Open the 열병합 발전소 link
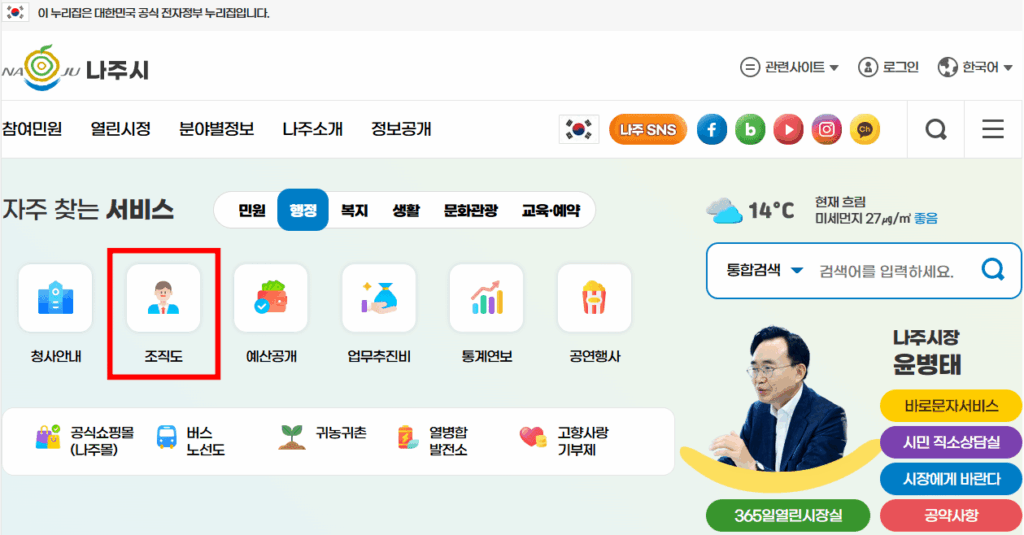Image resolution: width=1024 pixels, height=535 pixels. click(432, 441)
